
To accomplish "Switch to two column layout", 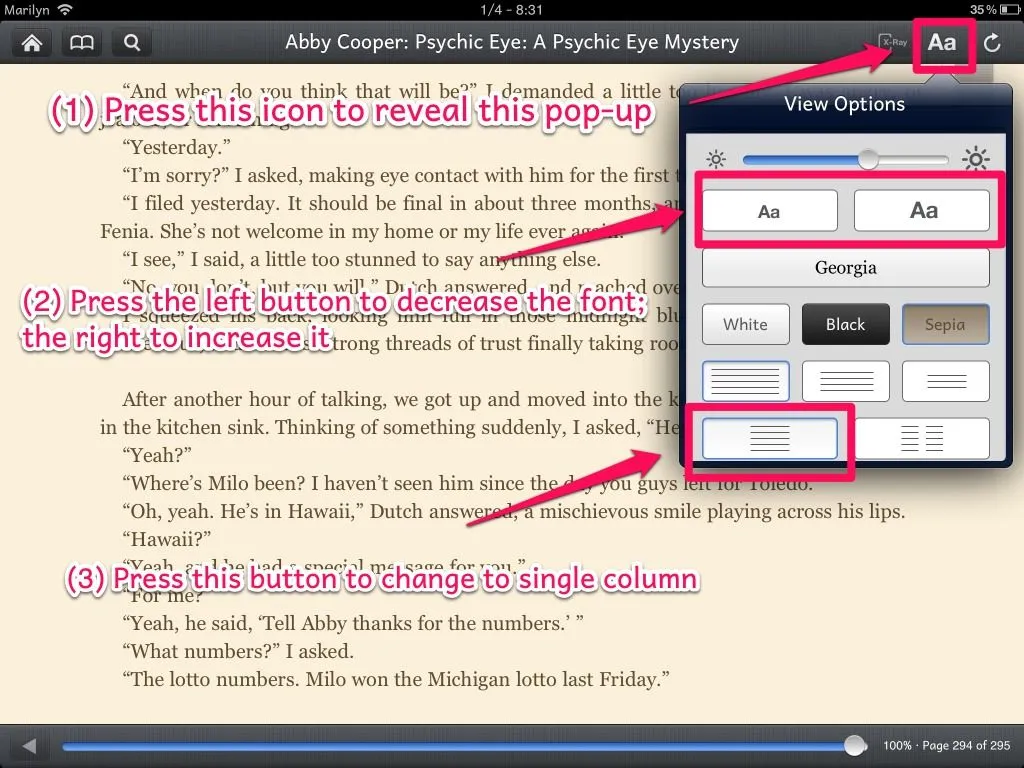I will pyautogui.click(x=922, y=438).
